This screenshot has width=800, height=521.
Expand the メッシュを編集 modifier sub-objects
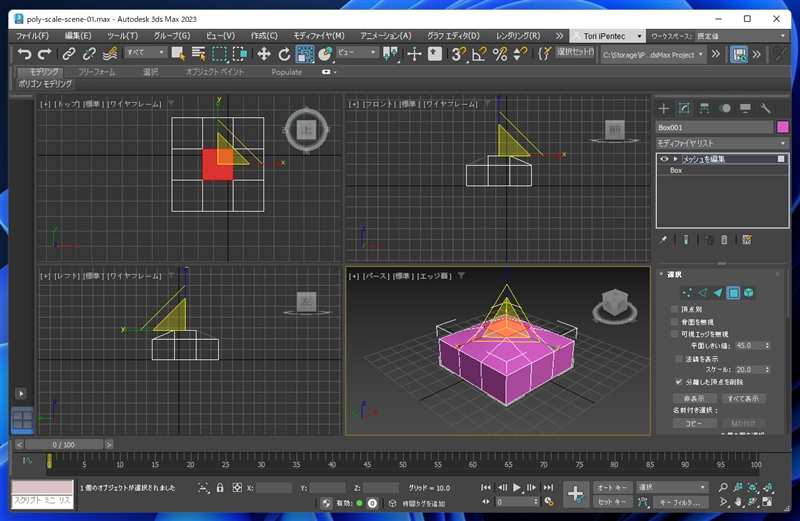pyautogui.click(x=675, y=159)
